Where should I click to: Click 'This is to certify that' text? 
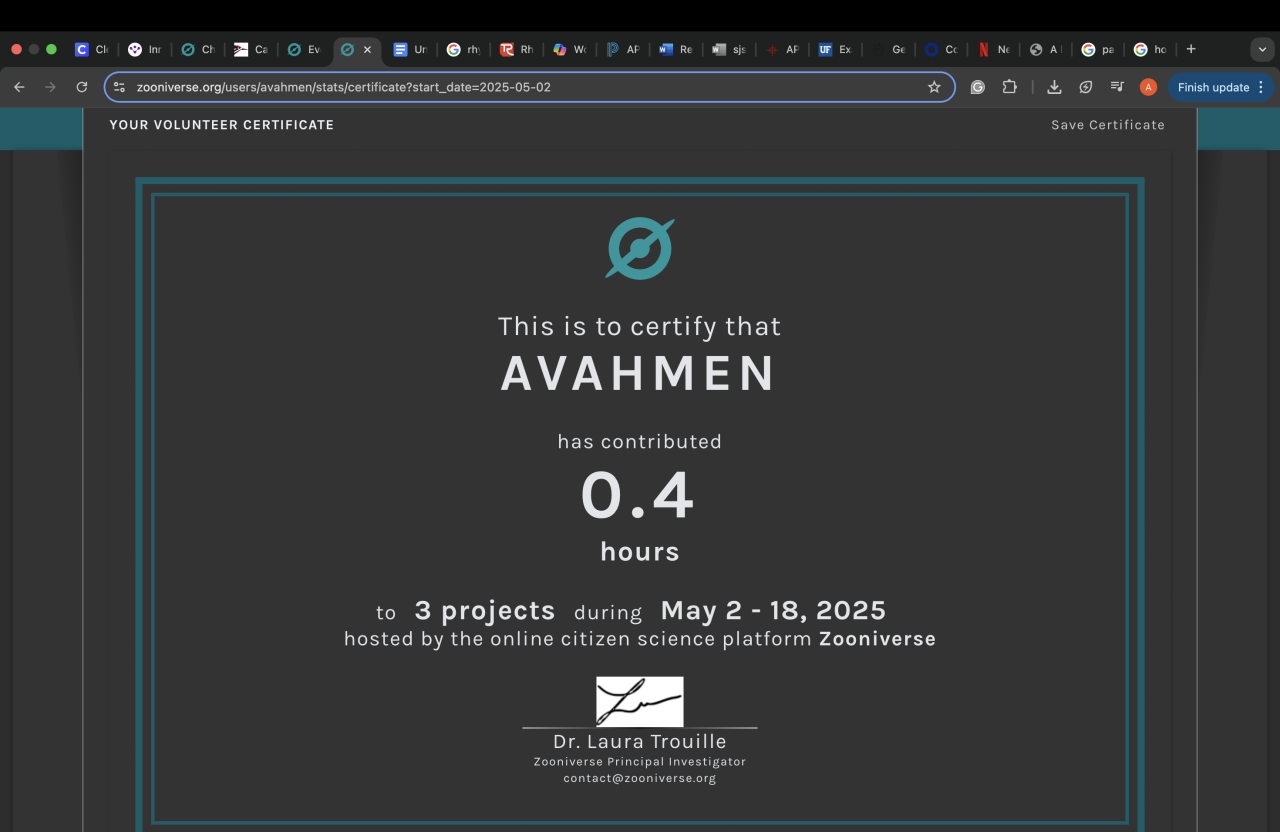pyautogui.click(x=640, y=326)
